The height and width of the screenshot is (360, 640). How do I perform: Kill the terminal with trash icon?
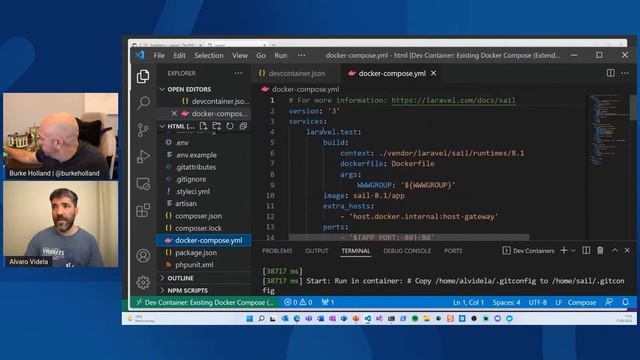tap(600, 250)
